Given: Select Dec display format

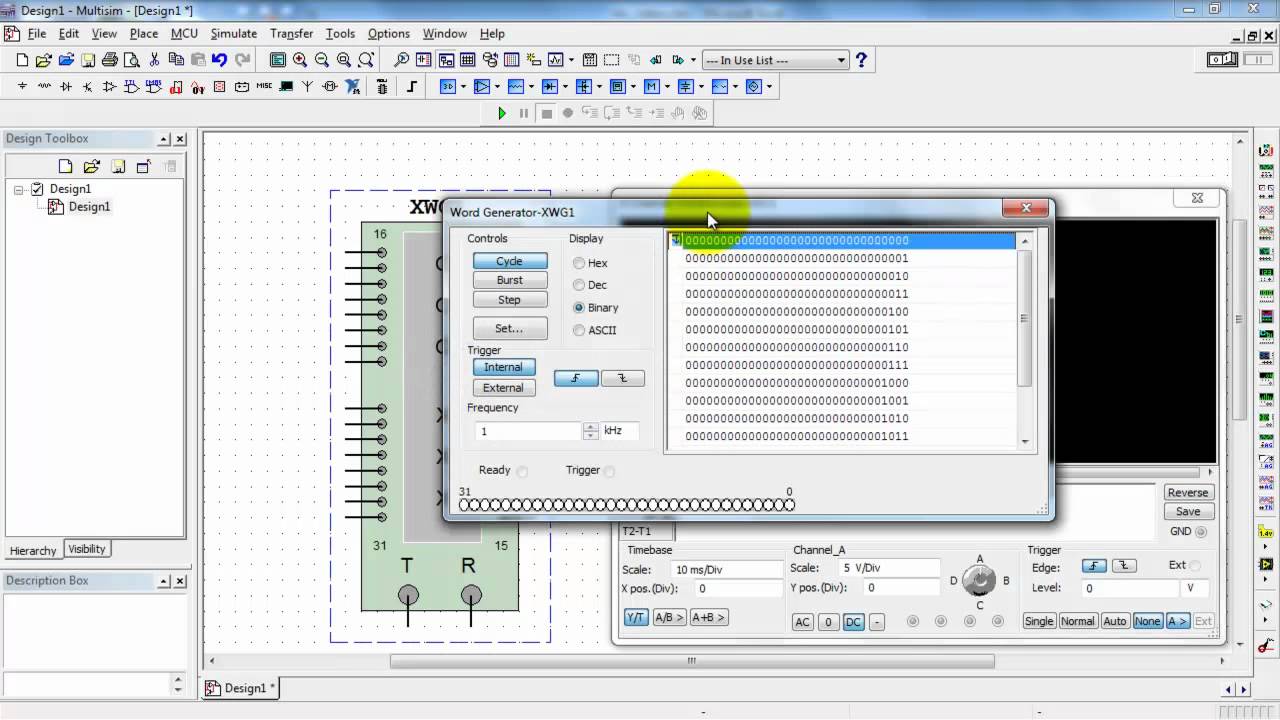Looking at the screenshot, I should tap(579, 285).
